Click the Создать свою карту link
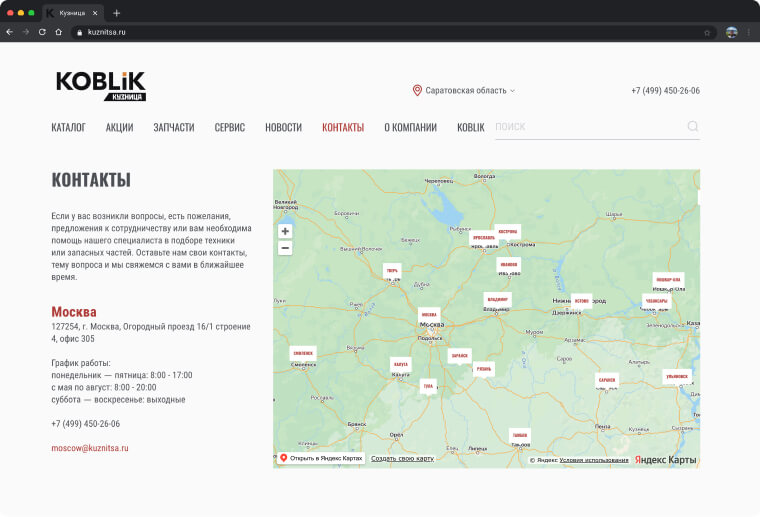Viewport: 760px width, 517px height. [402, 458]
